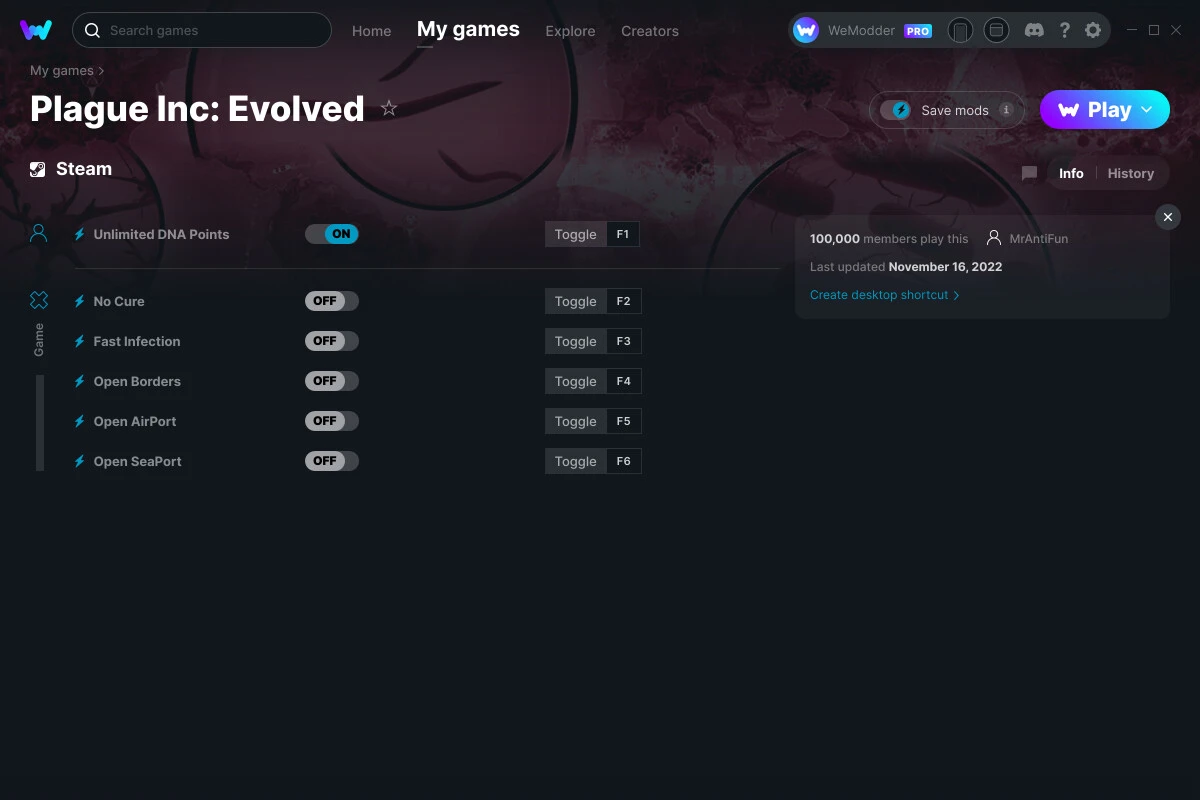Click the mobile companion icon in the header
Viewport: 1200px width, 800px height.
[x=960, y=30]
